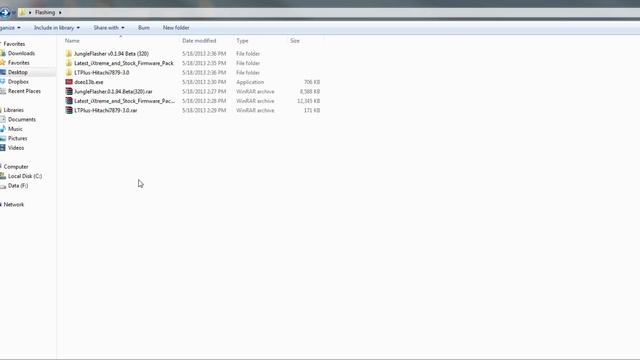Click the Local Disk (C:) drive icon
This screenshot has width=640, height=360.
click(3, 176)
